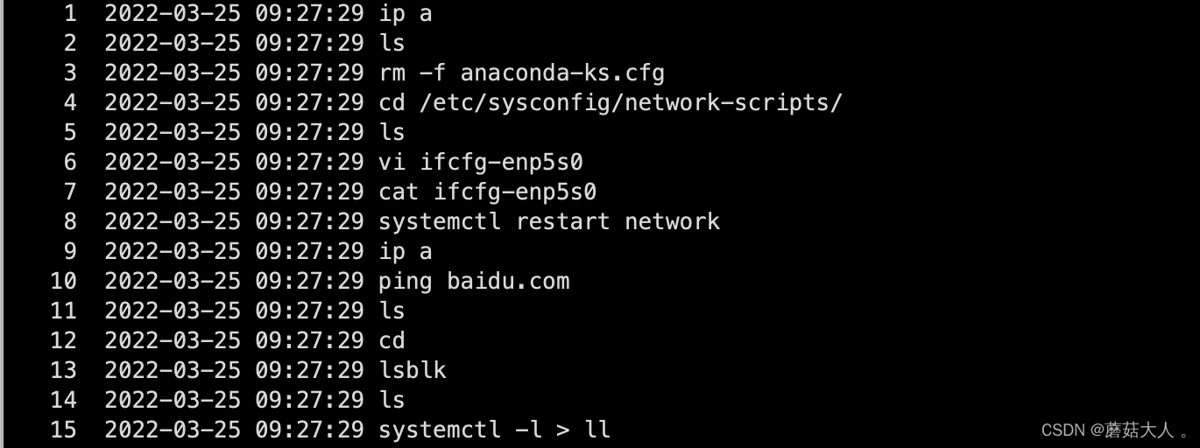Image resolution: width=1200 pixels, height=448 pixels.
Task: Click the 'ls' command on line 5
Action: click(392, 132)
